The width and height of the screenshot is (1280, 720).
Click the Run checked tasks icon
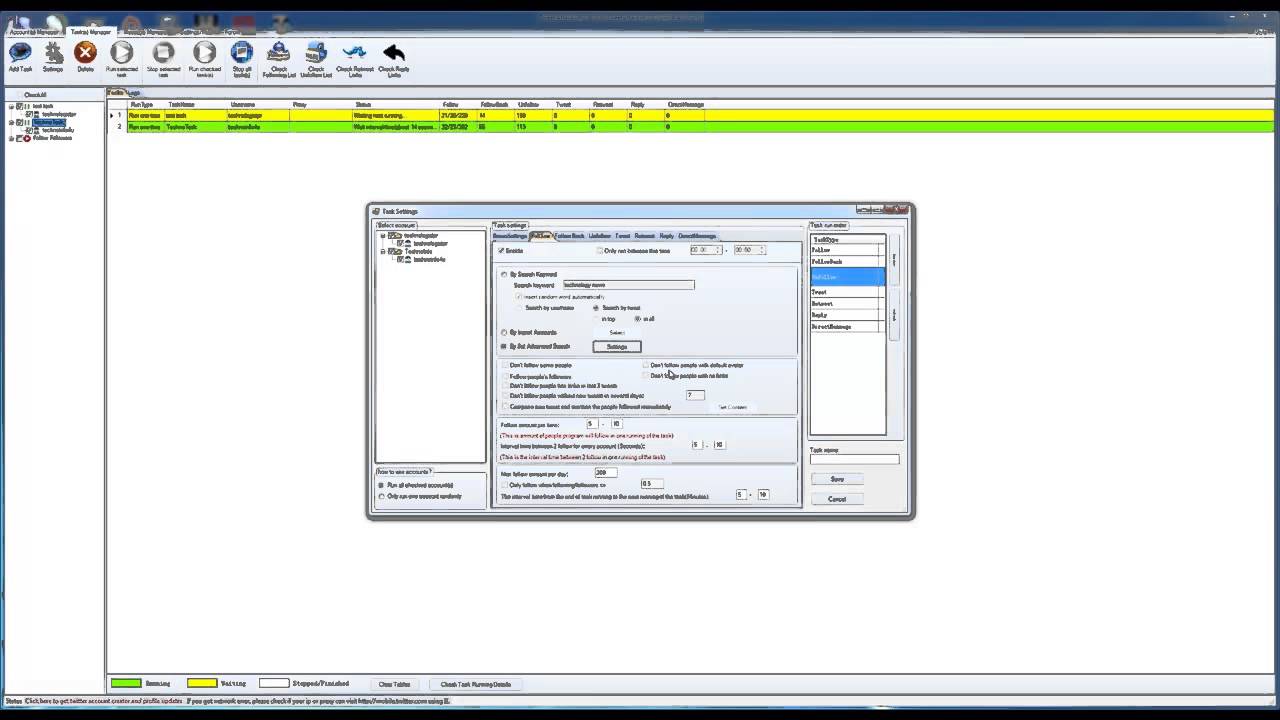coord(204,54)
